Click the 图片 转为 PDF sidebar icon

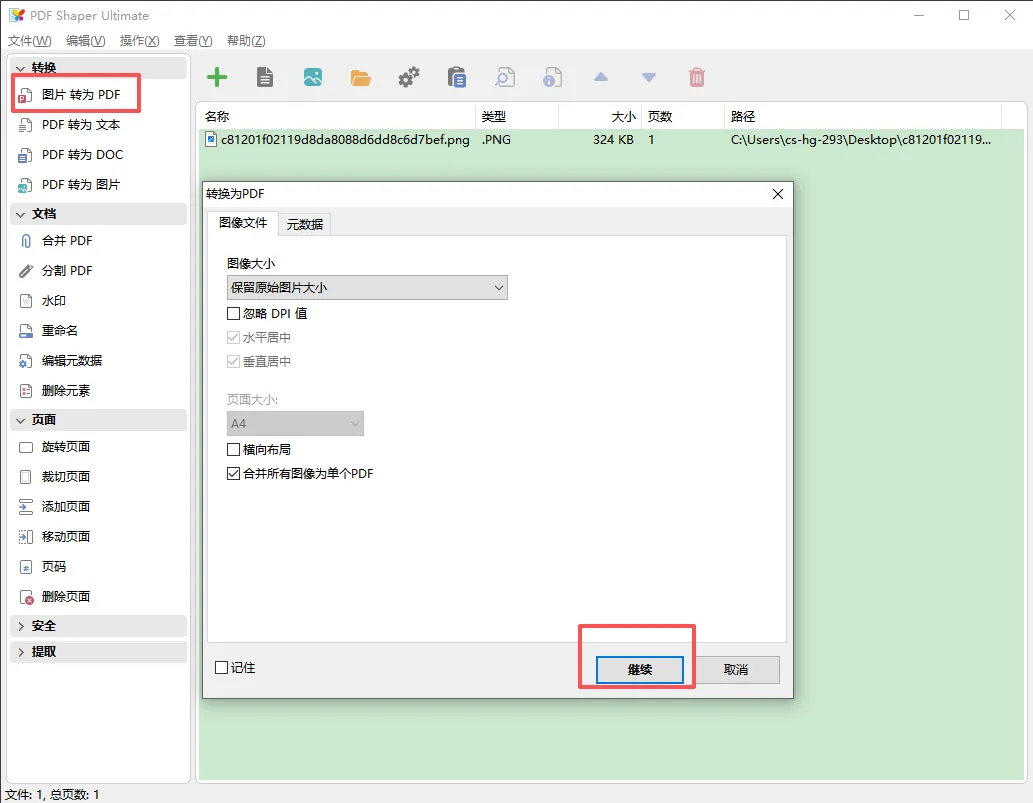point(25,96)
